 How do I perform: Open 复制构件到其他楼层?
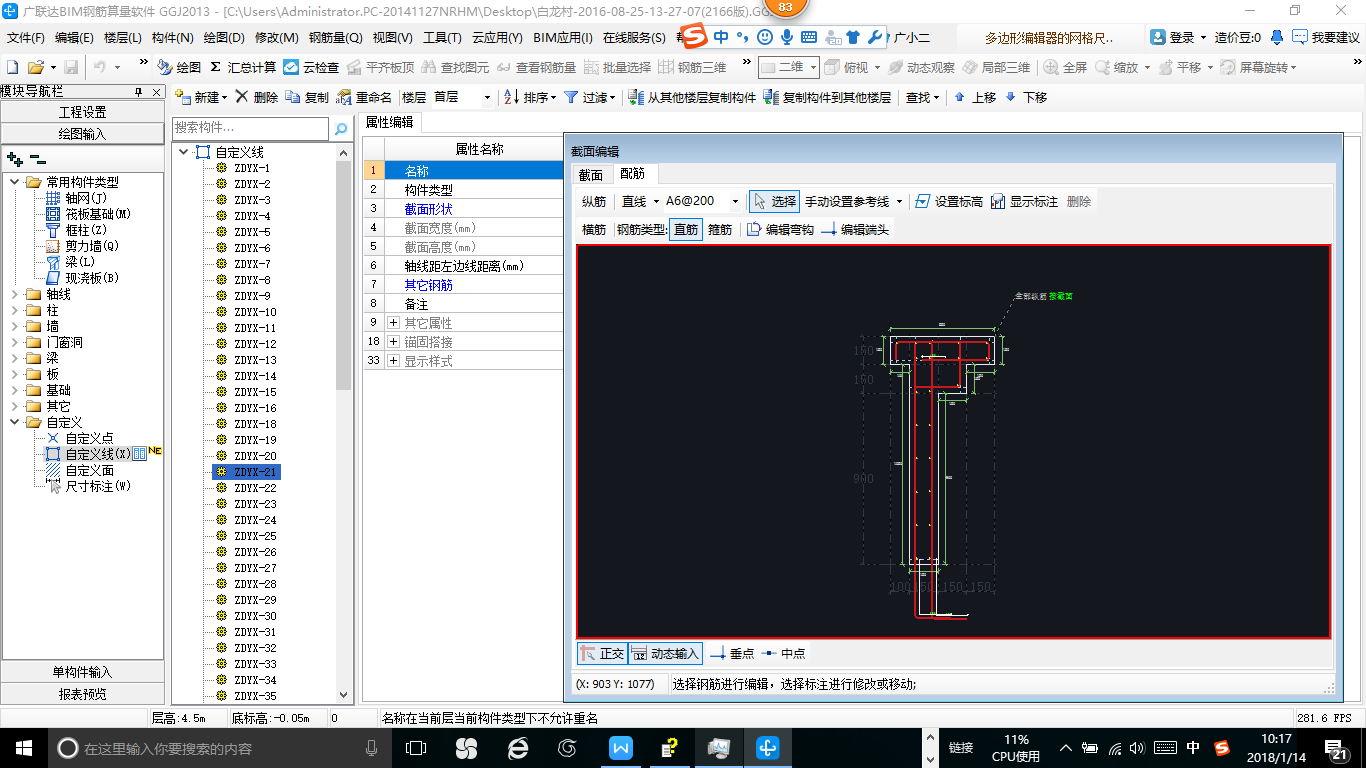(827, 97)
